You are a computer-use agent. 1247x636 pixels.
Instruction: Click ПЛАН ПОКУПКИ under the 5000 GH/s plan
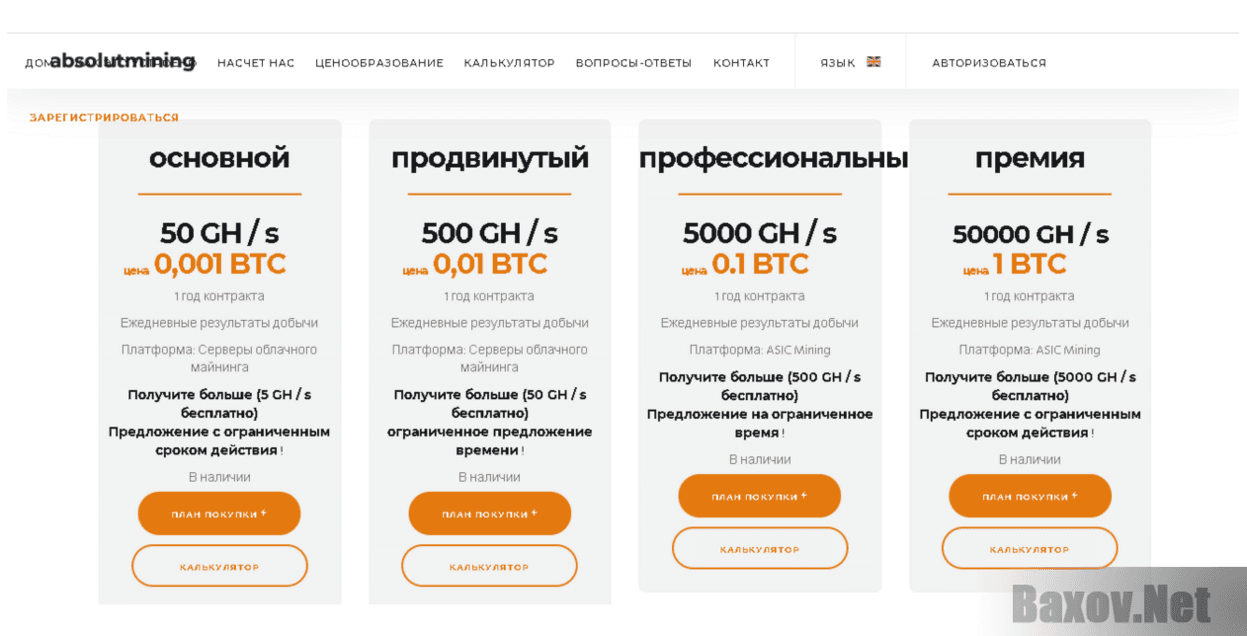tap(759, 496)
